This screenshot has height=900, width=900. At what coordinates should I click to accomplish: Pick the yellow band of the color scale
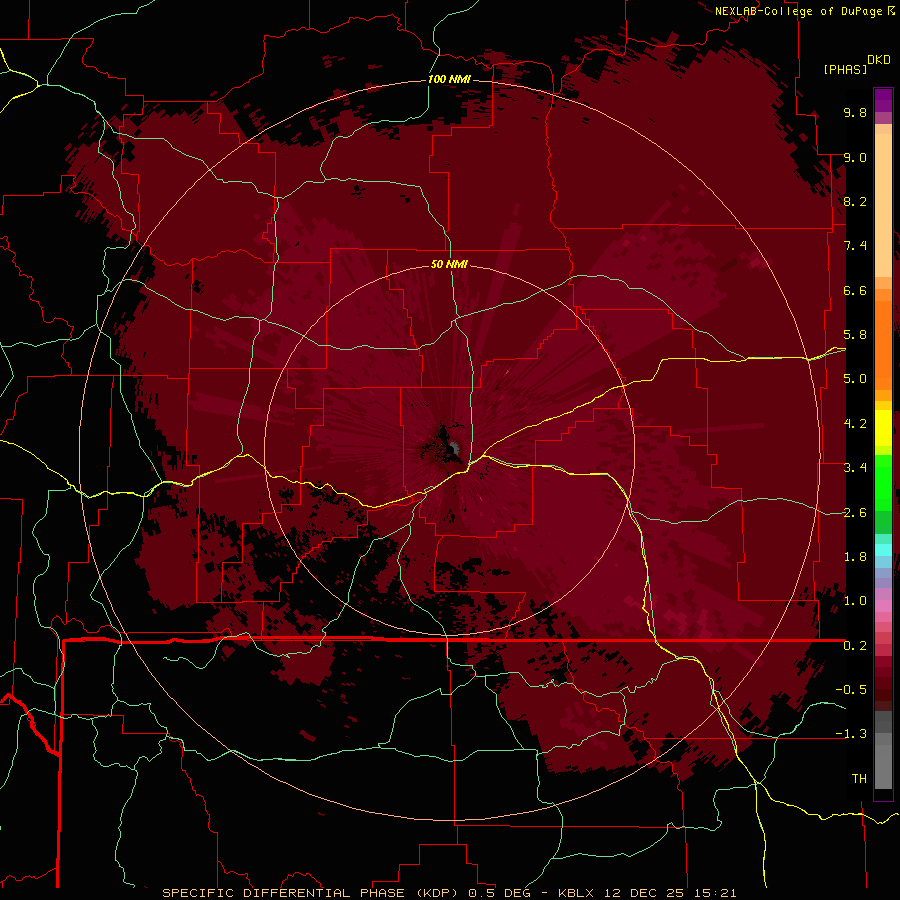coord(883,428)
